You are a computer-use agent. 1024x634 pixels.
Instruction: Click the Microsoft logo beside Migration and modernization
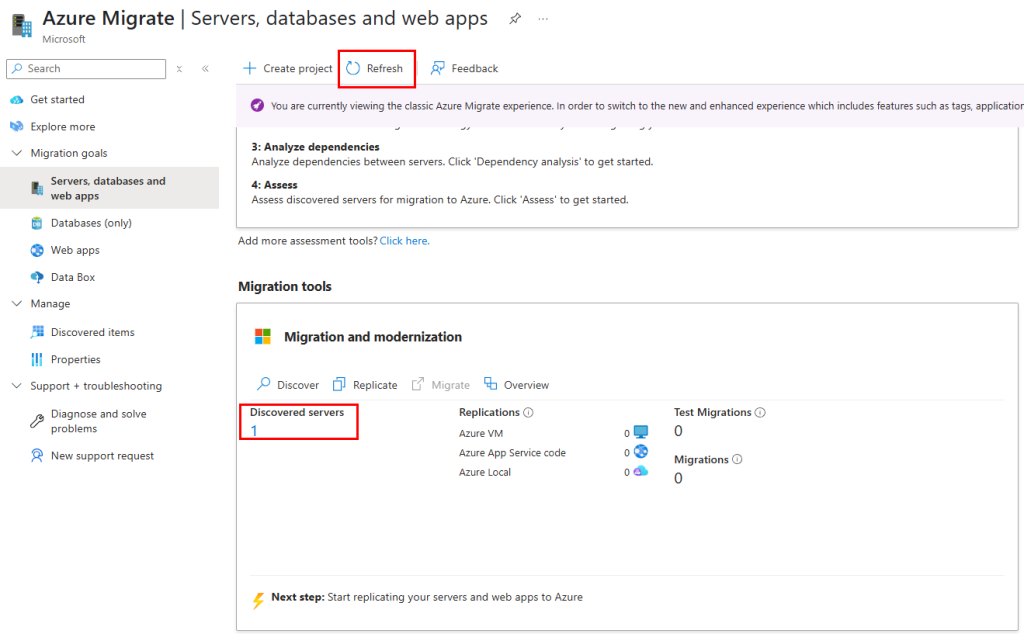point(263,337)
